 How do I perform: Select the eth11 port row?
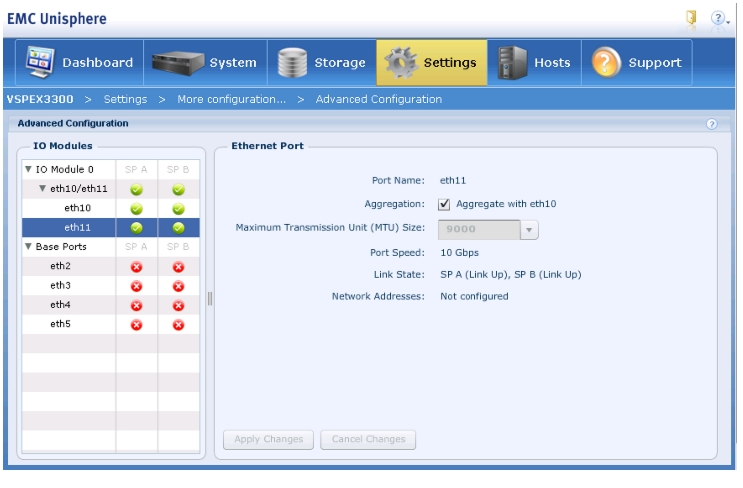[110, 227]
